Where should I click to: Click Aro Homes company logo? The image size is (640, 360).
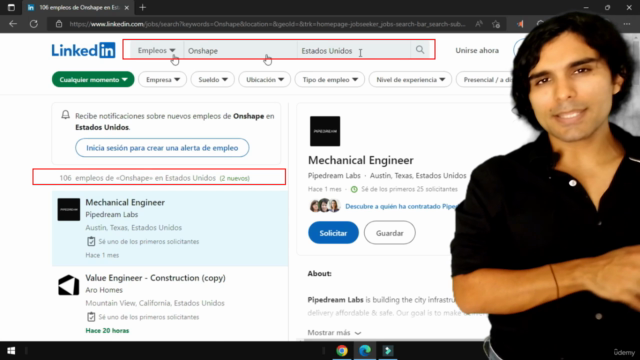(x=69, y=285)
